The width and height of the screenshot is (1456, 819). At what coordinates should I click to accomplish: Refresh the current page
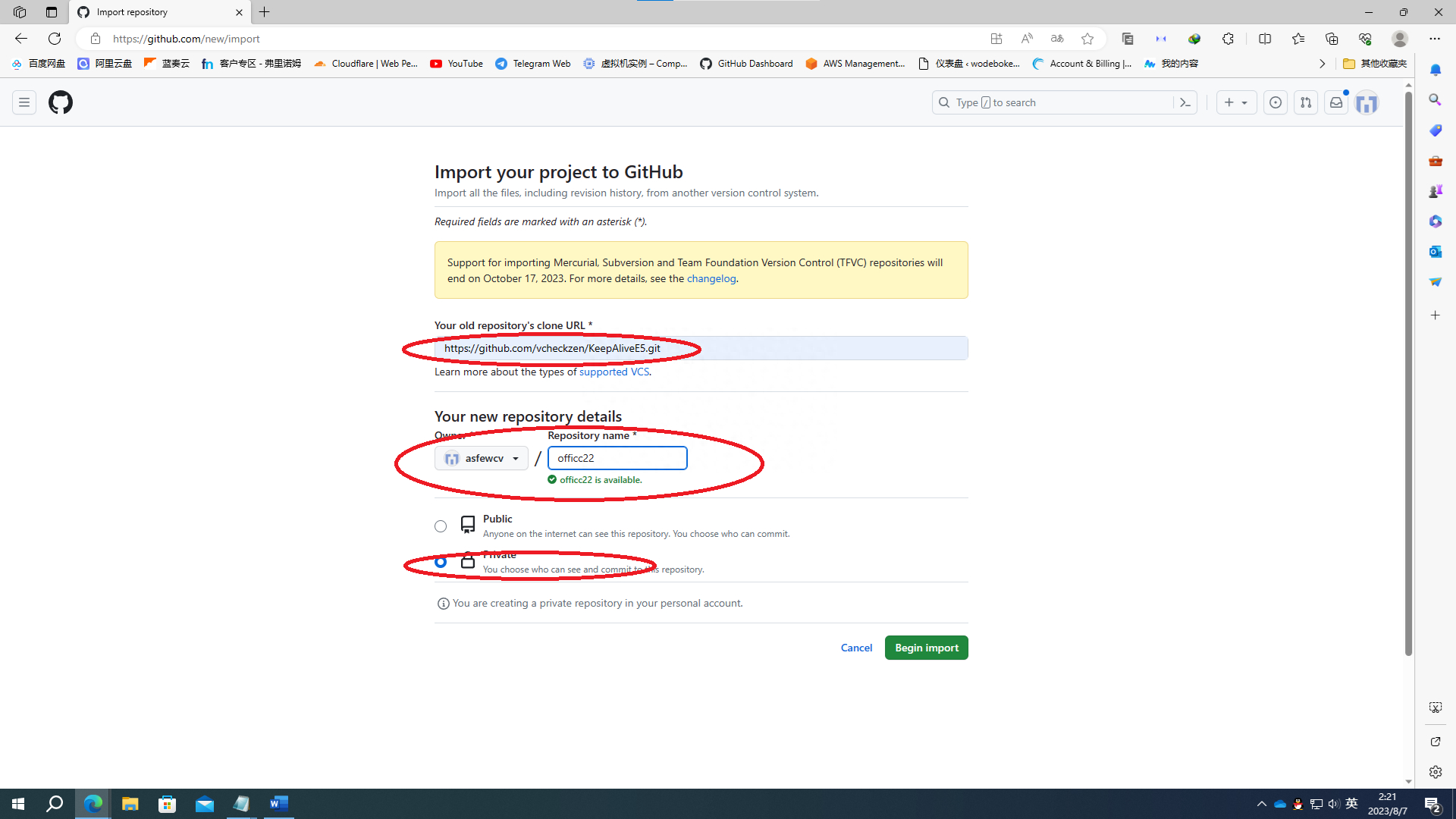click(55, 39)
